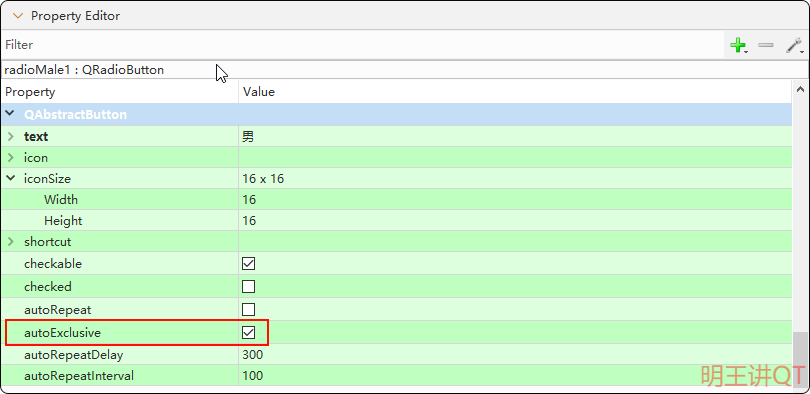Collapse the iconSize property row
This screenshot has height=394, width=810.
[x=10, y=179]
